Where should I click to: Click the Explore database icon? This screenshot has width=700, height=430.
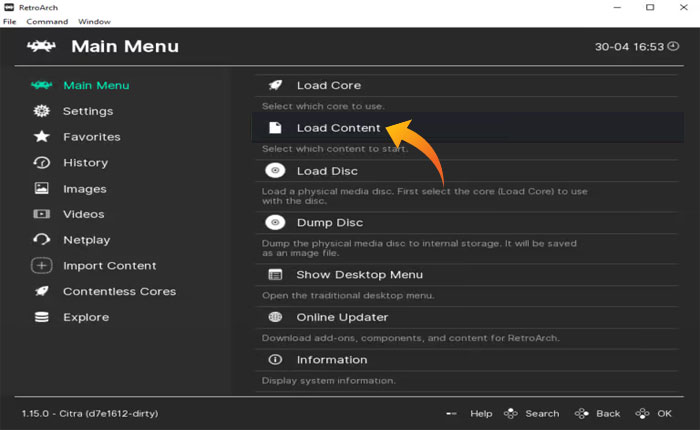point(42,317)
